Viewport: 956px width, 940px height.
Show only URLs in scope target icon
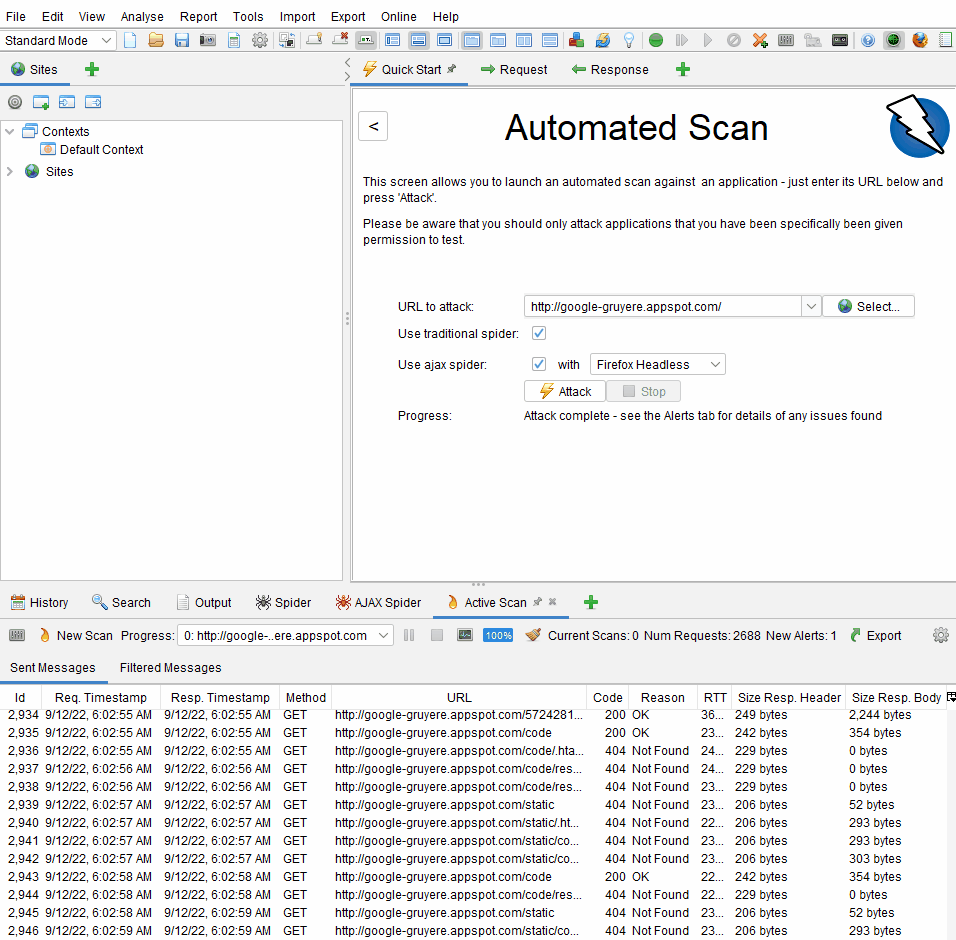pos(15,102)
